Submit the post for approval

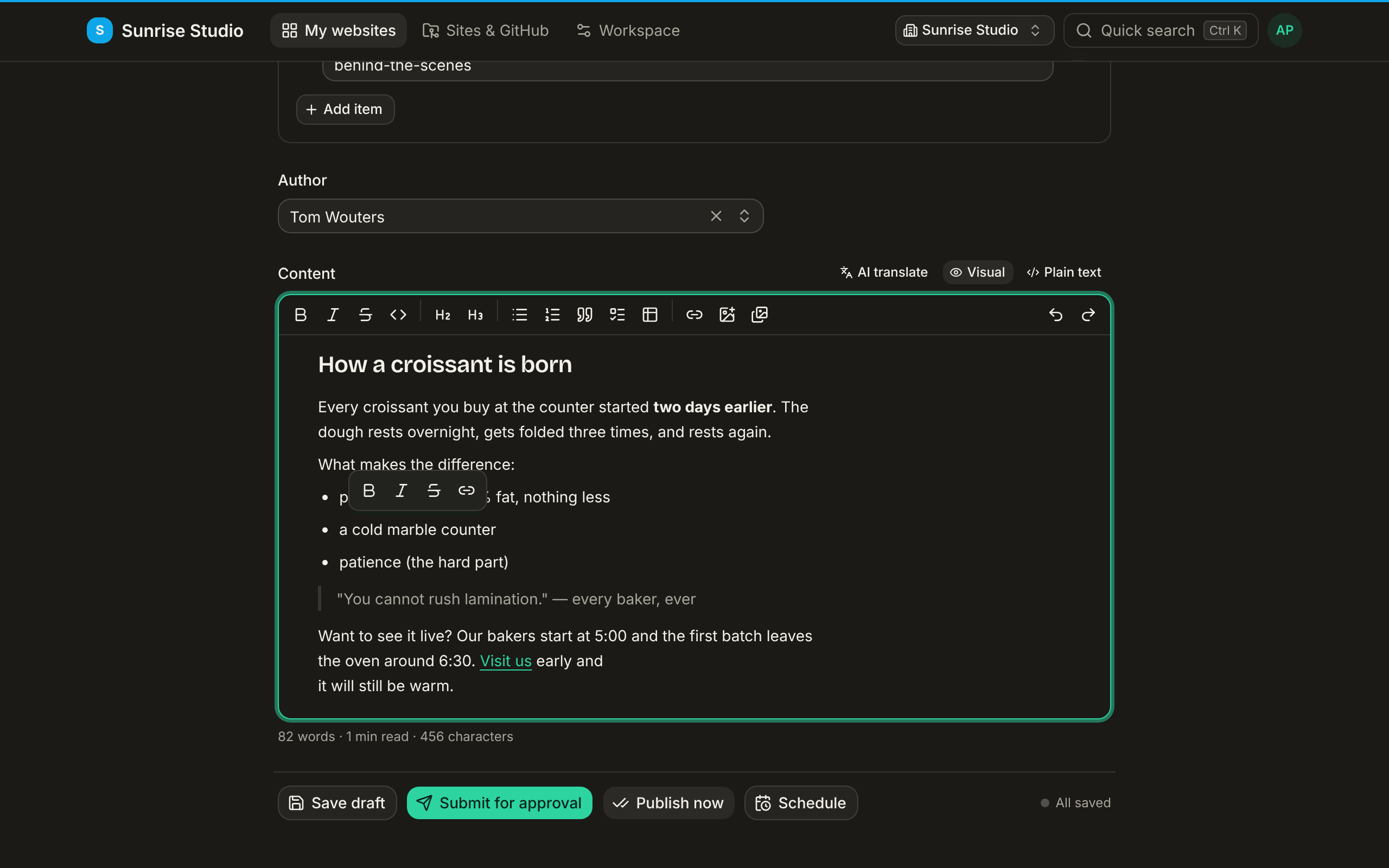tap(499, 803)
